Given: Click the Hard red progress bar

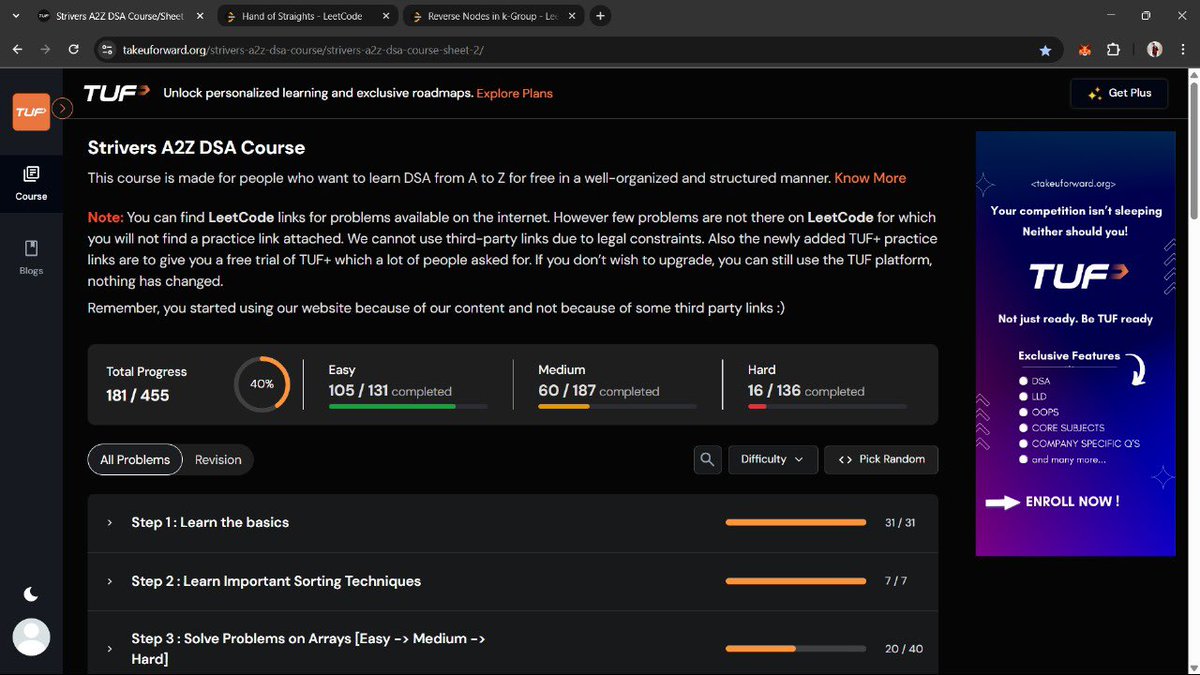Looking at the screenshot, I should (827, 406).
